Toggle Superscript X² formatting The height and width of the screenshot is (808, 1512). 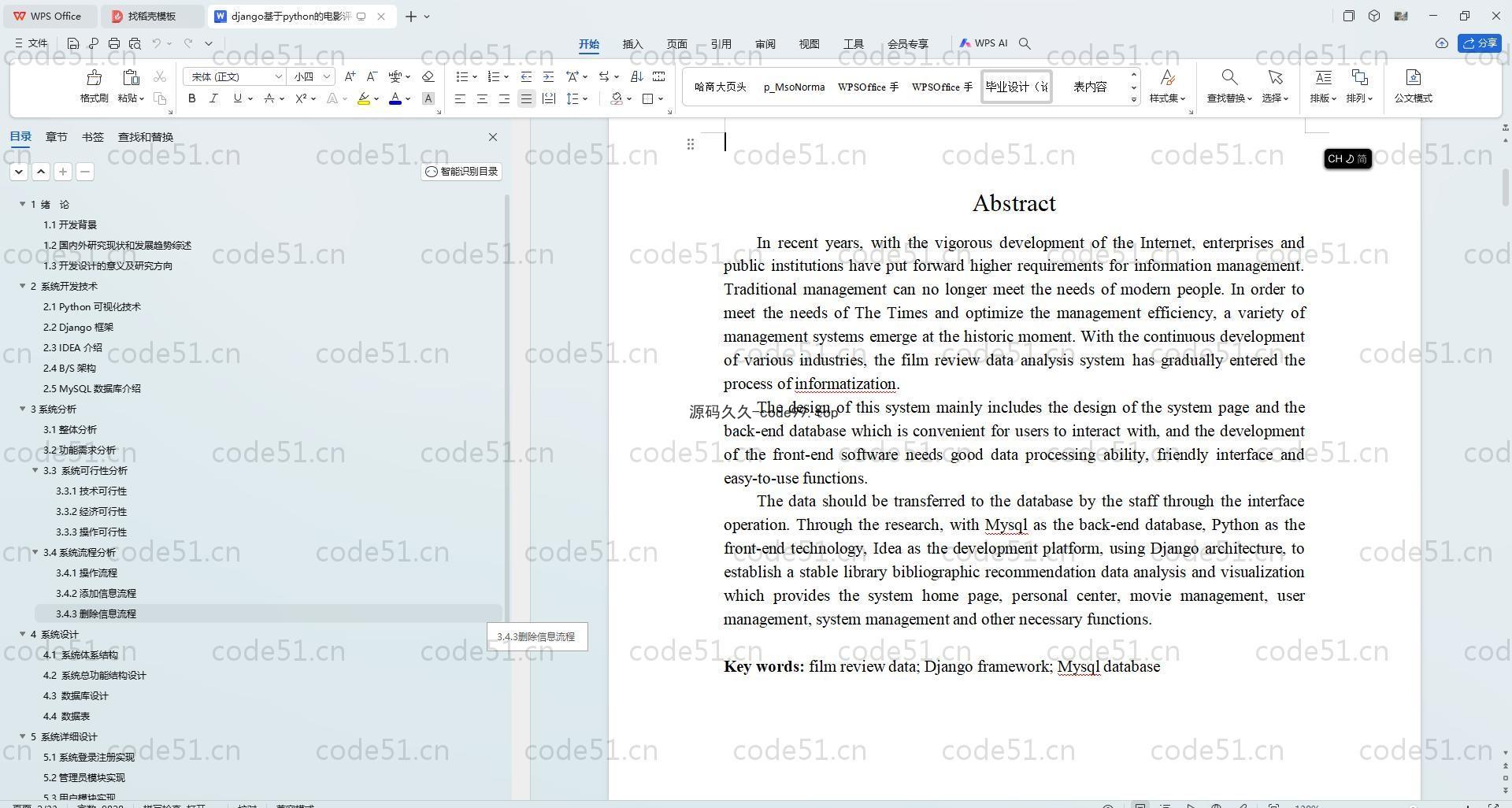(x=301, y=98)
